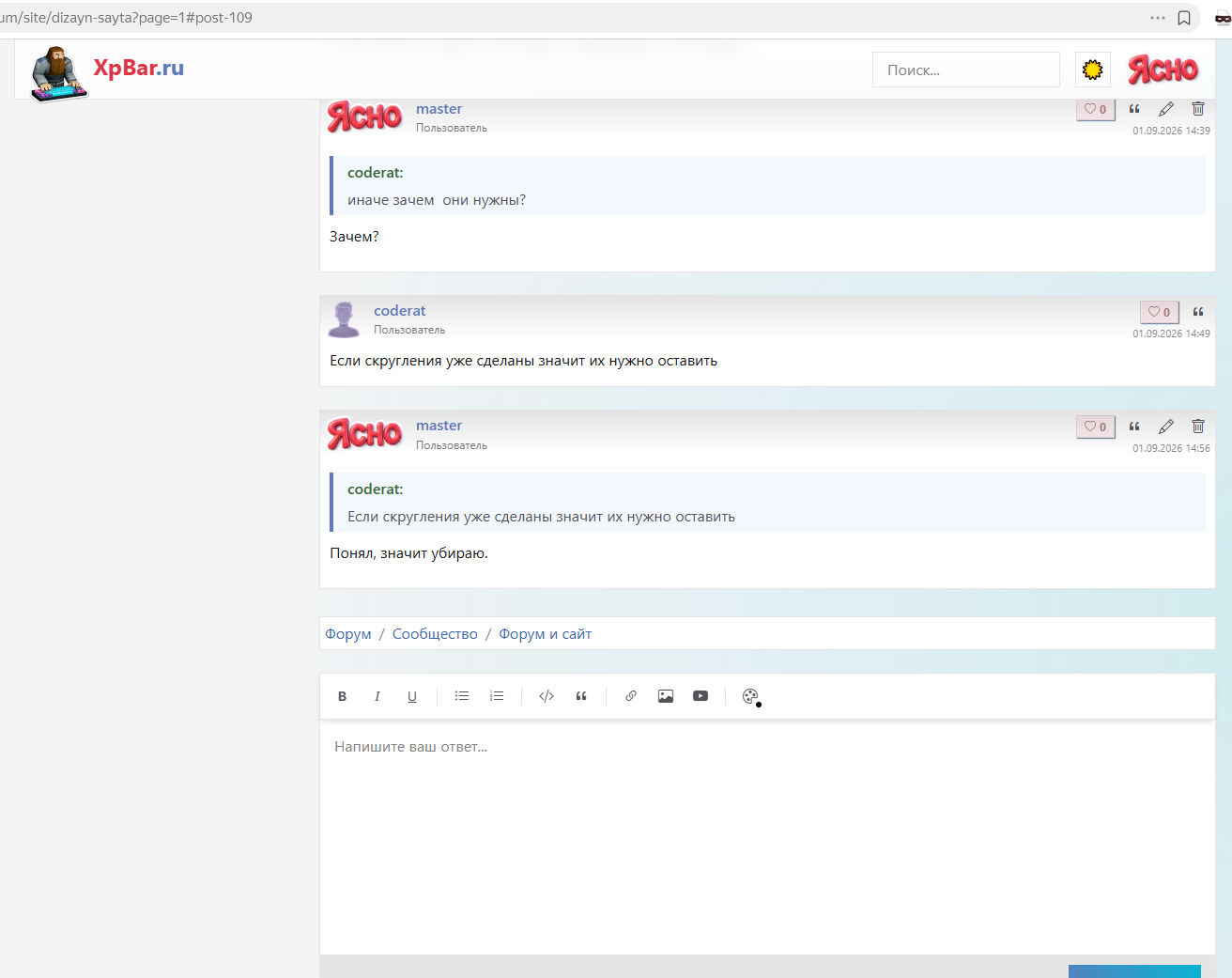This screenshot has height=978, width=1232.
Task: Embed a YouTube video via toolbar icon
Action: point(701,696)
